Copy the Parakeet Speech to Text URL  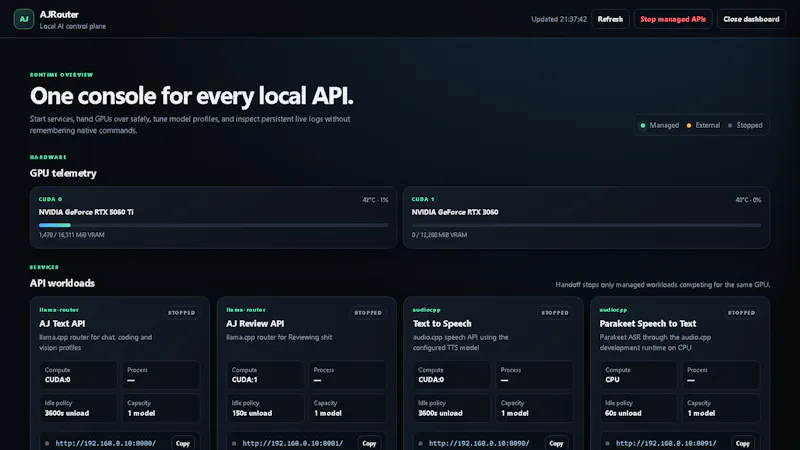pyautogui.click(x=743, y=443)
